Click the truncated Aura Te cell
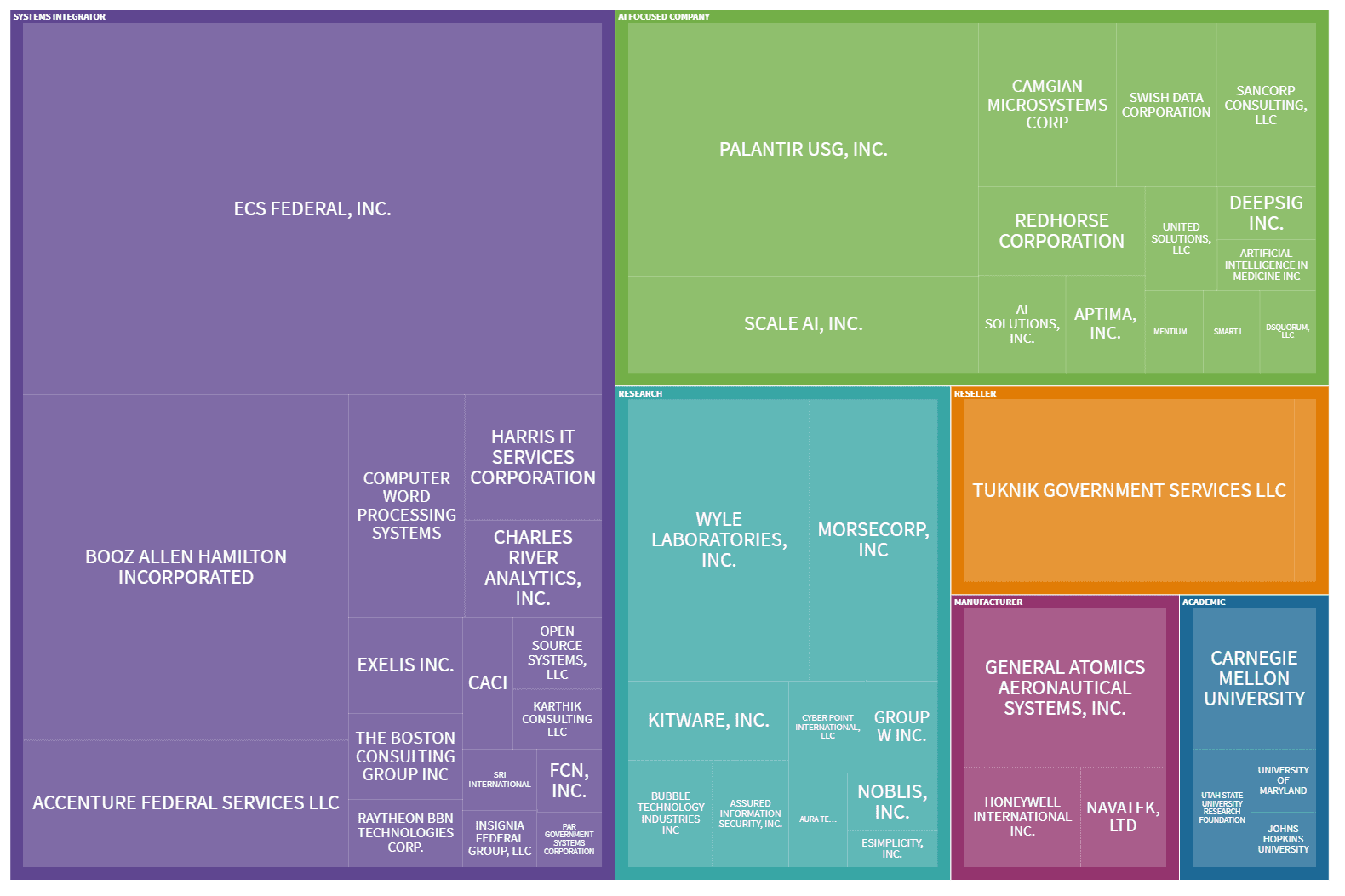The height and width of the screenshot is (896, 1345). [x=817, y=819]
